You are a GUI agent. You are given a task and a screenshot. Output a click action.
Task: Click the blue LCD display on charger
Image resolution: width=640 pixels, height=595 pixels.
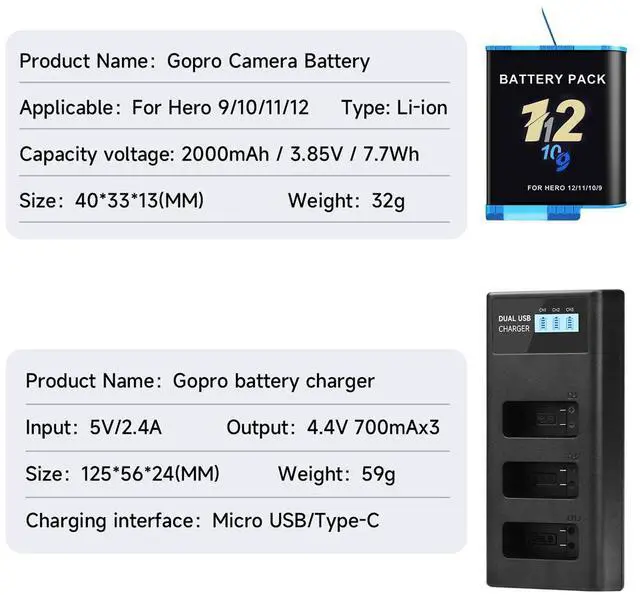coord(556,323)
